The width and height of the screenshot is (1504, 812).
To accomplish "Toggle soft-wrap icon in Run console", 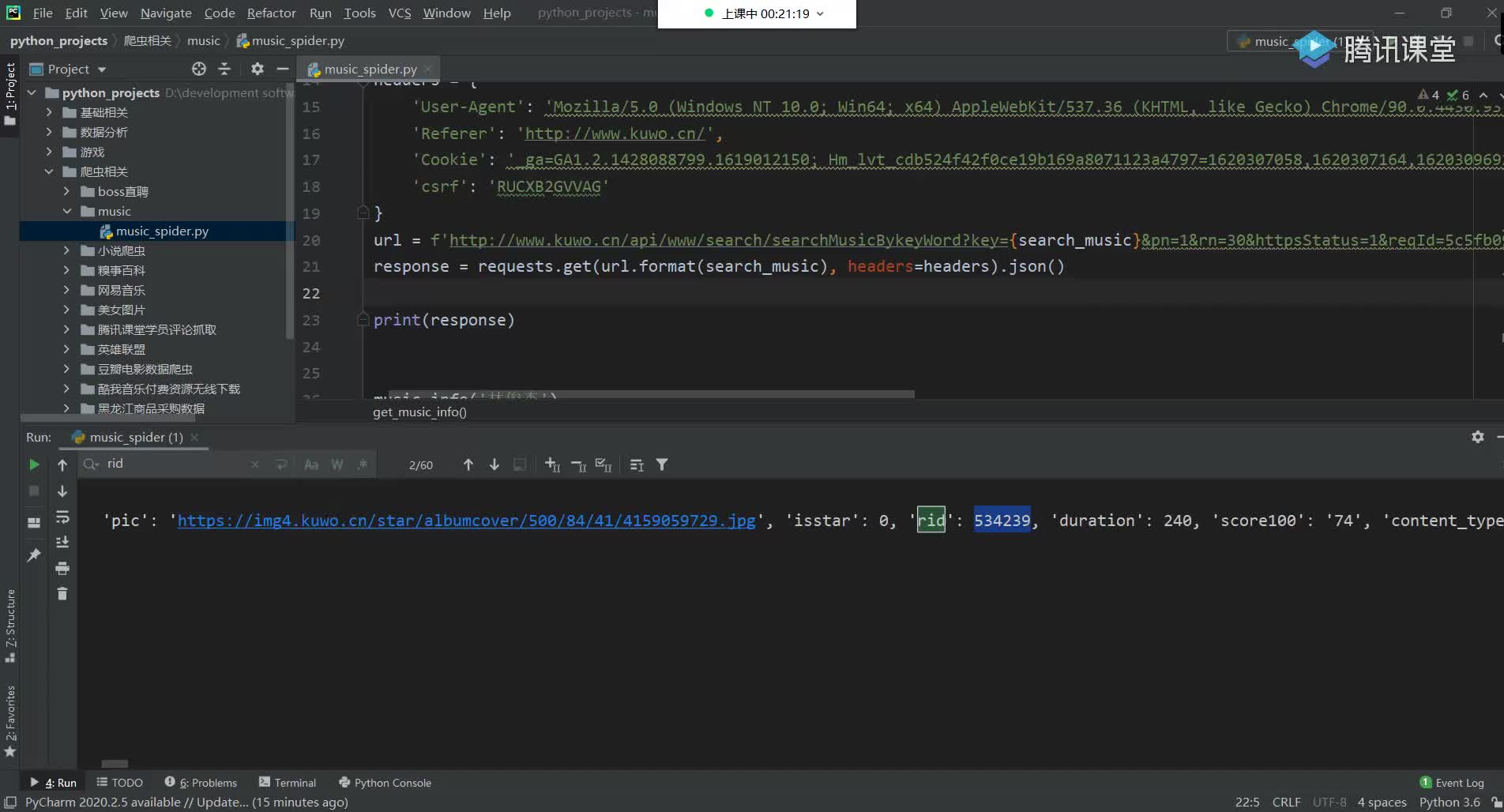I will (62, 517).
